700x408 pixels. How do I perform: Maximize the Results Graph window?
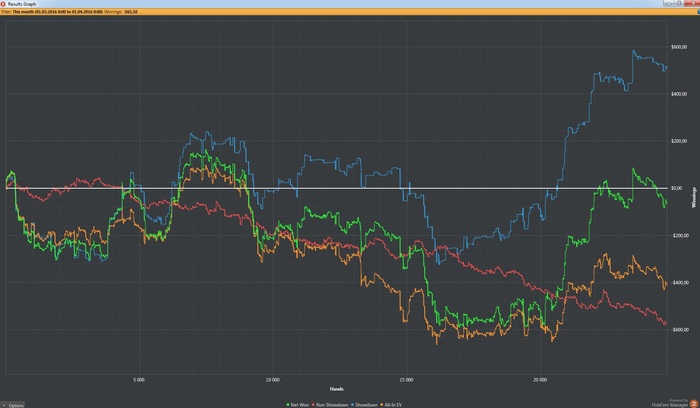(x=678, y=3)
